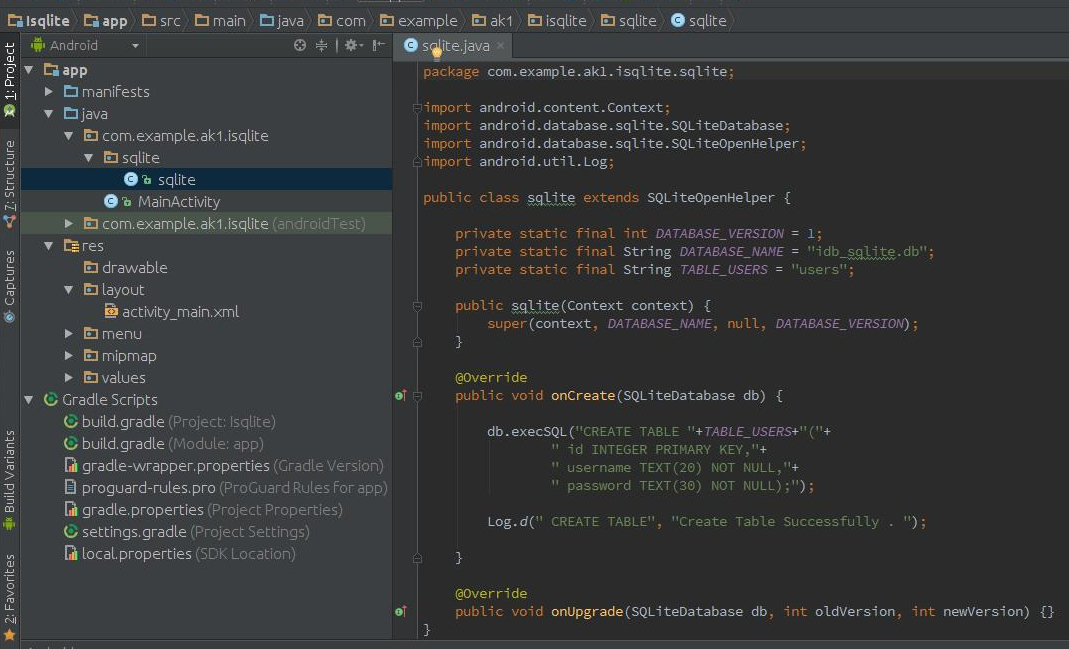Collapse the onCreate method with gutter arrow
The image size is (1069, 649).
point(417,396)
